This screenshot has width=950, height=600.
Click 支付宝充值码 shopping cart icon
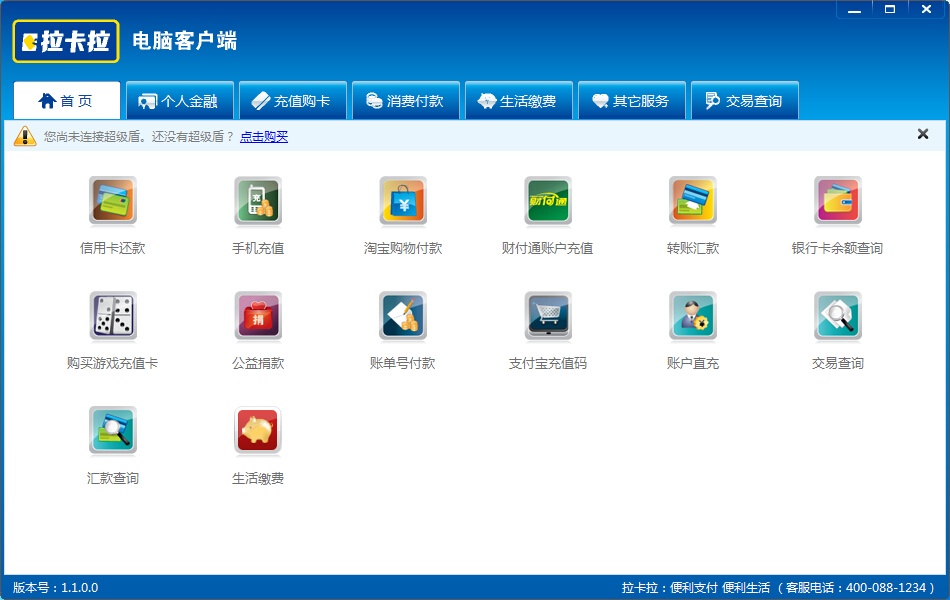548,316
